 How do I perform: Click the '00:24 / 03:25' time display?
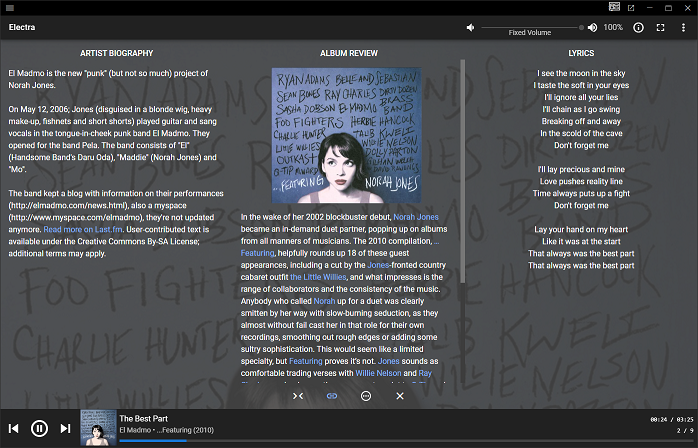(x=672, y=419)
